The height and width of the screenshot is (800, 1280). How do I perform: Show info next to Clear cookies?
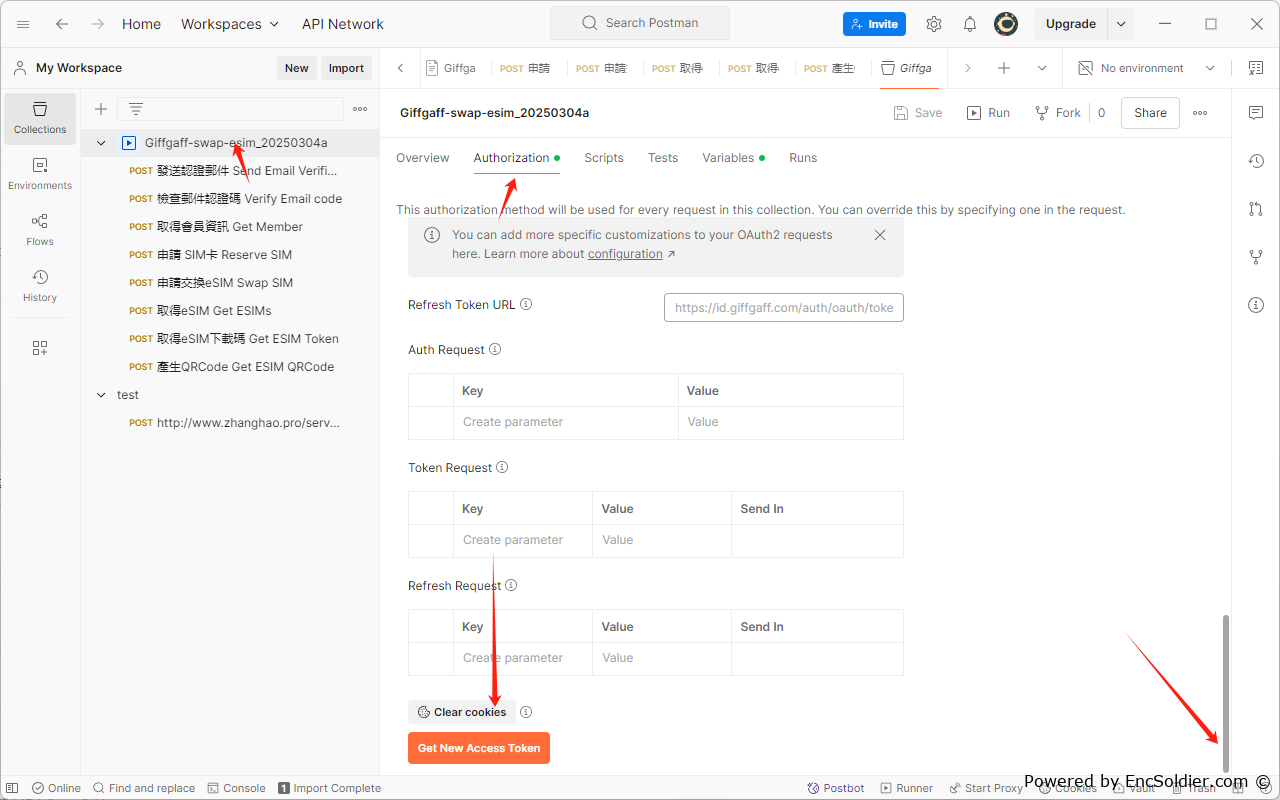click(526, 712)
